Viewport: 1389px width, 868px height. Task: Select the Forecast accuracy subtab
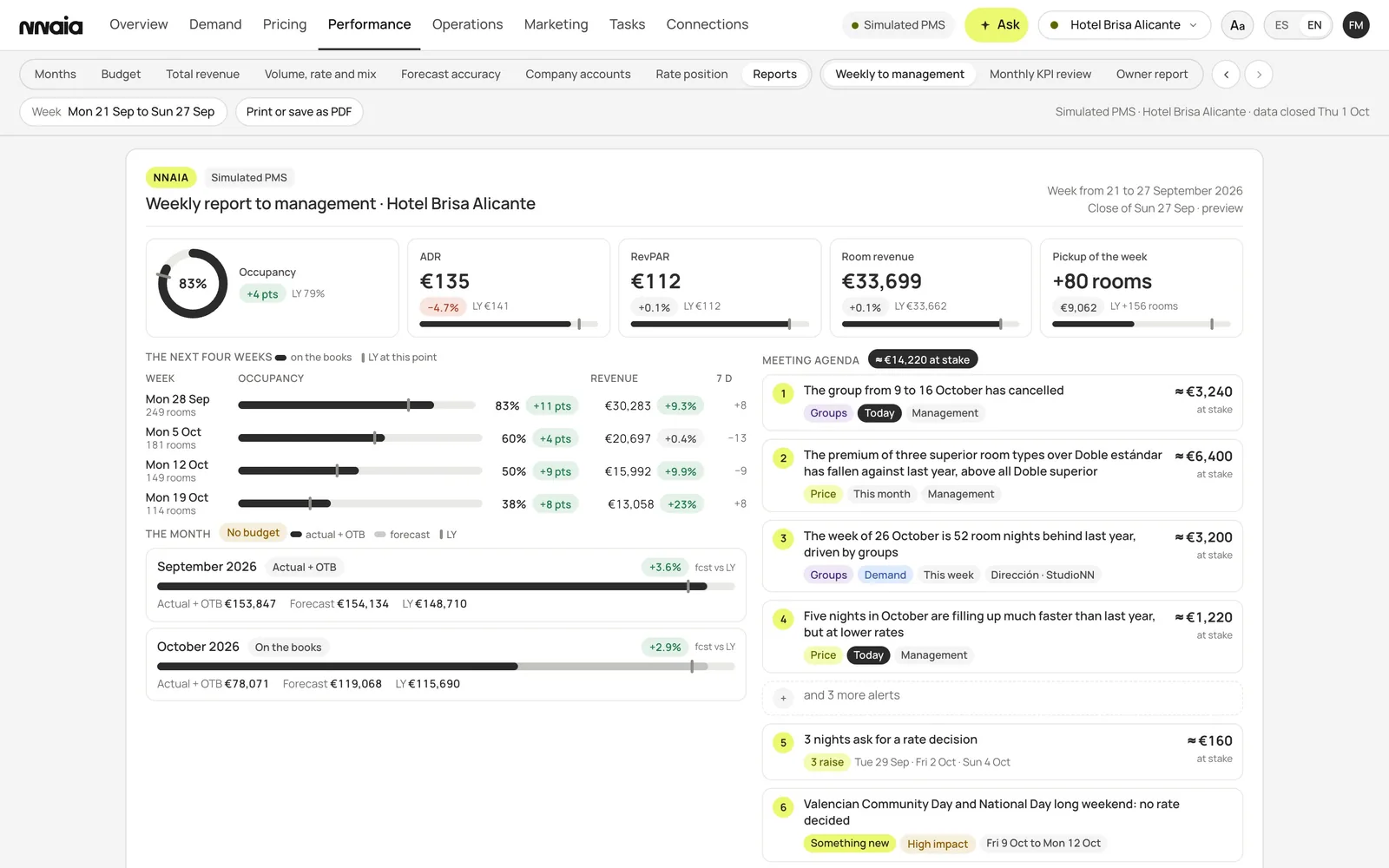tap(451, 75)
